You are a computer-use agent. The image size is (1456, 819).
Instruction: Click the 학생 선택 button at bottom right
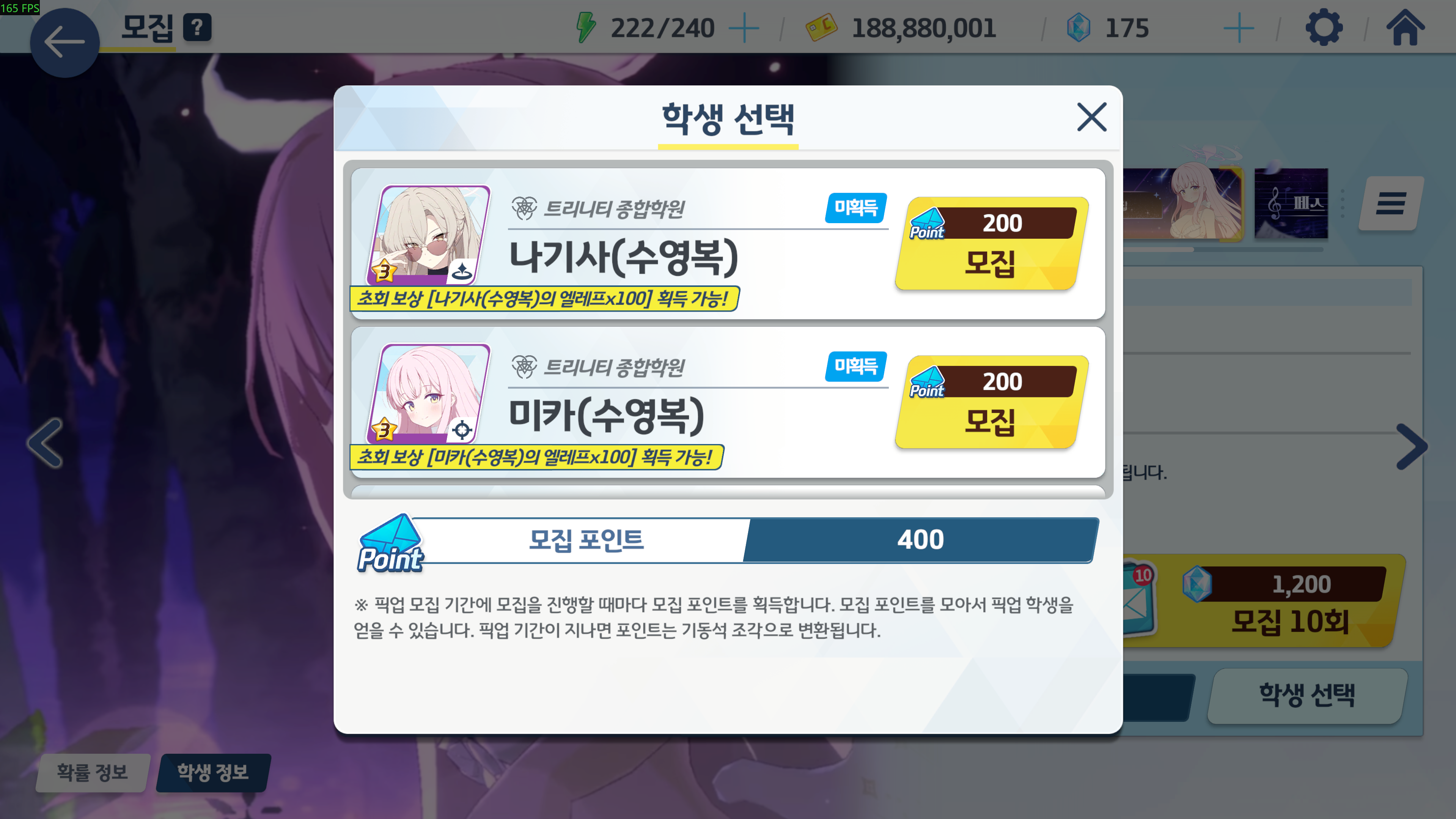[x=1307, y=695]
